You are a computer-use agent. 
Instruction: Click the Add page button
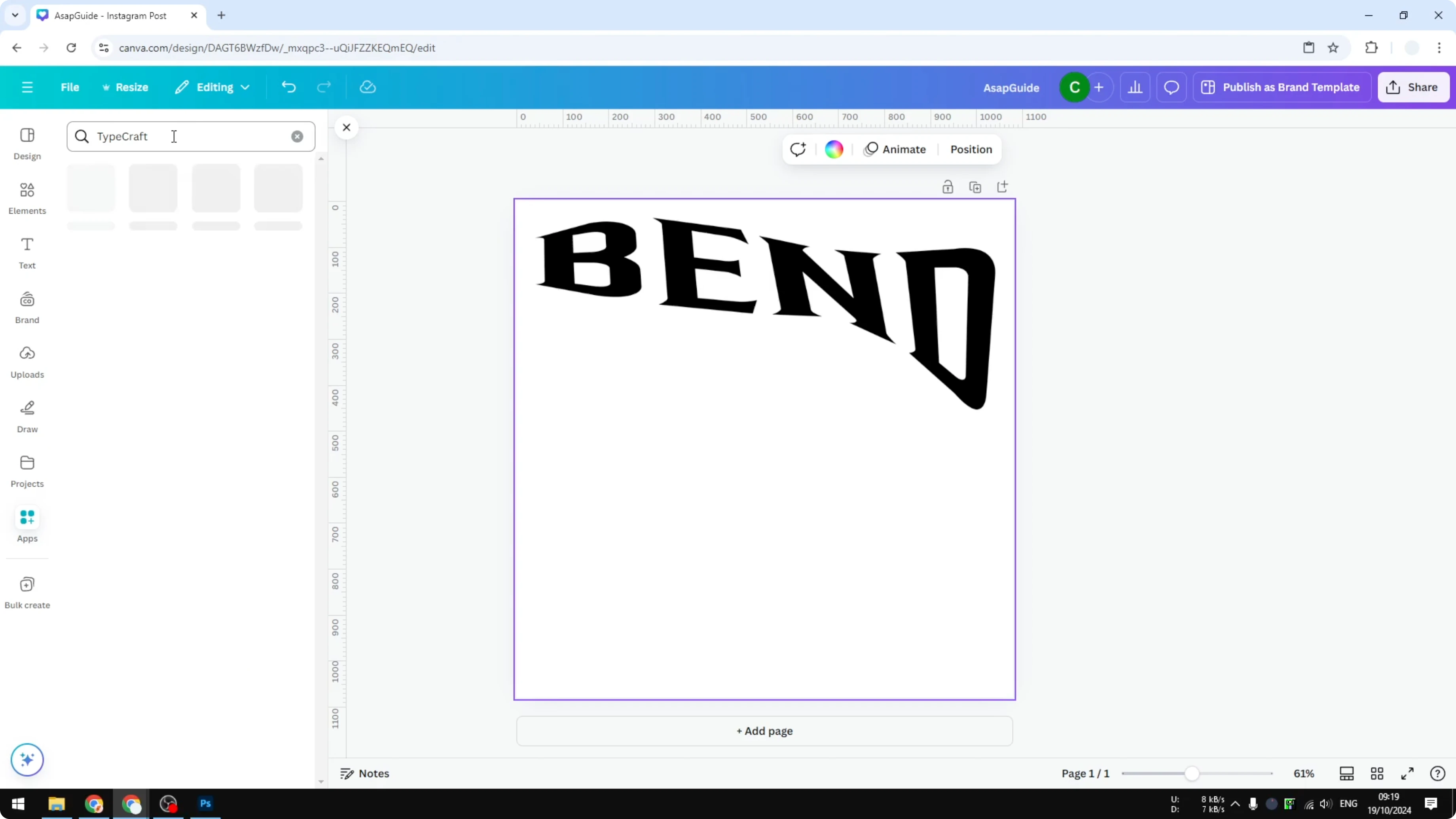pyautogui.click(x=764, y=731)
